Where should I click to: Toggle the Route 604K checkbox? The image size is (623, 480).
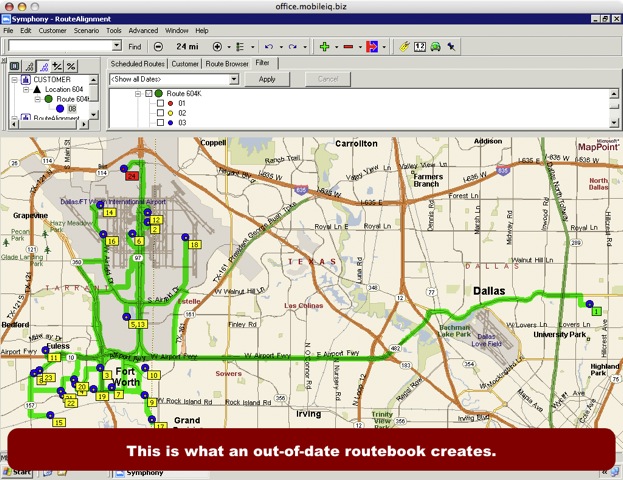click(148, 92)
